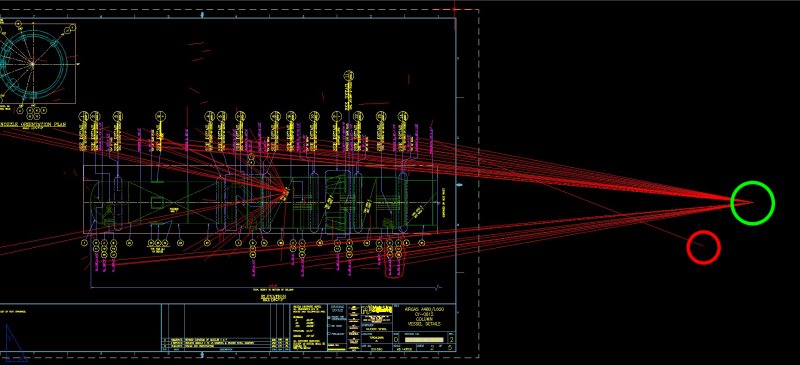Click the leftmost yellow nozzle bubble above vessel
The image size is (800, 365).
click(84, 116)
